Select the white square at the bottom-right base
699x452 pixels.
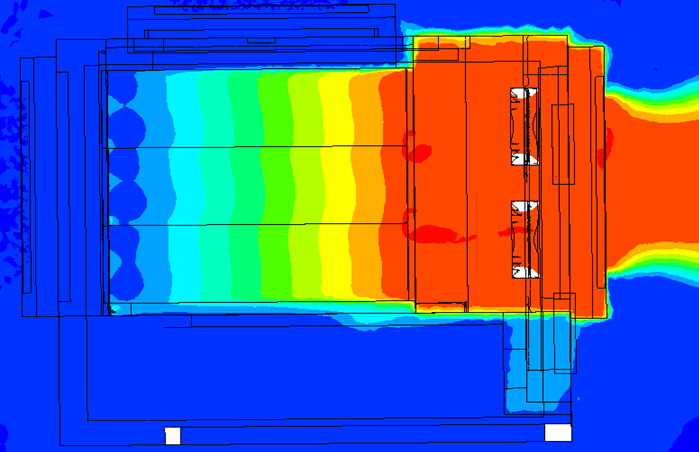(x=558, y=433)
